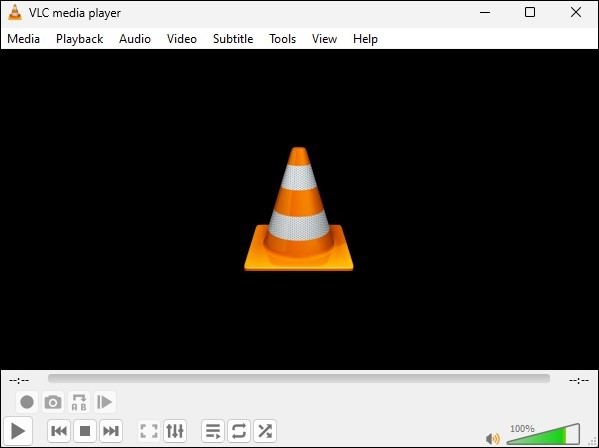
Task: Open the Audio menu
Action: 135,39
